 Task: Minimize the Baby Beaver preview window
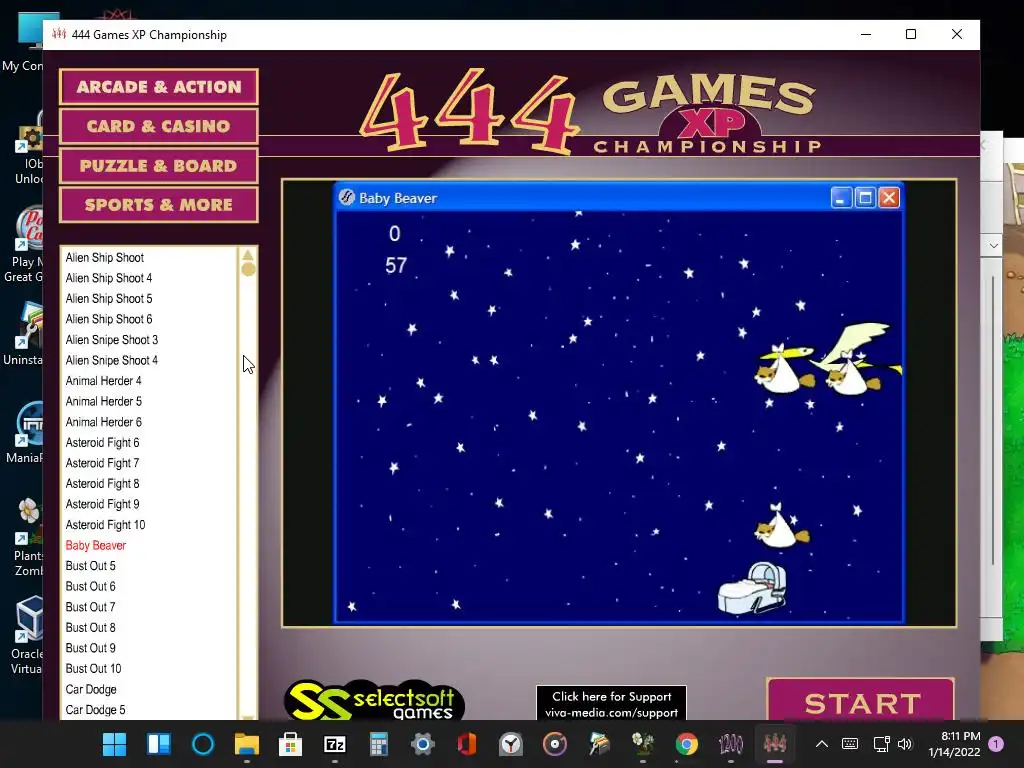(841, 198)
